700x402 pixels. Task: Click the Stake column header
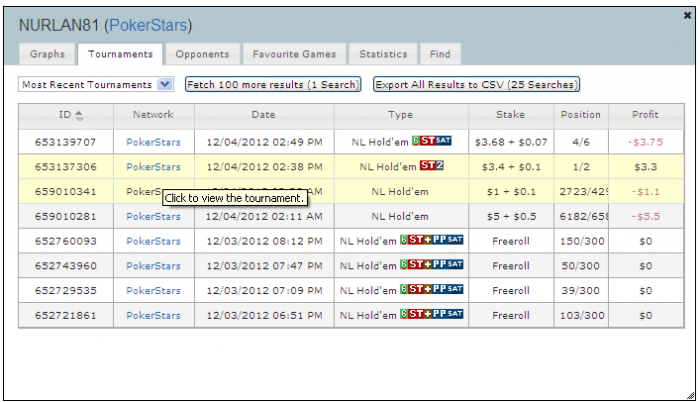511,115
